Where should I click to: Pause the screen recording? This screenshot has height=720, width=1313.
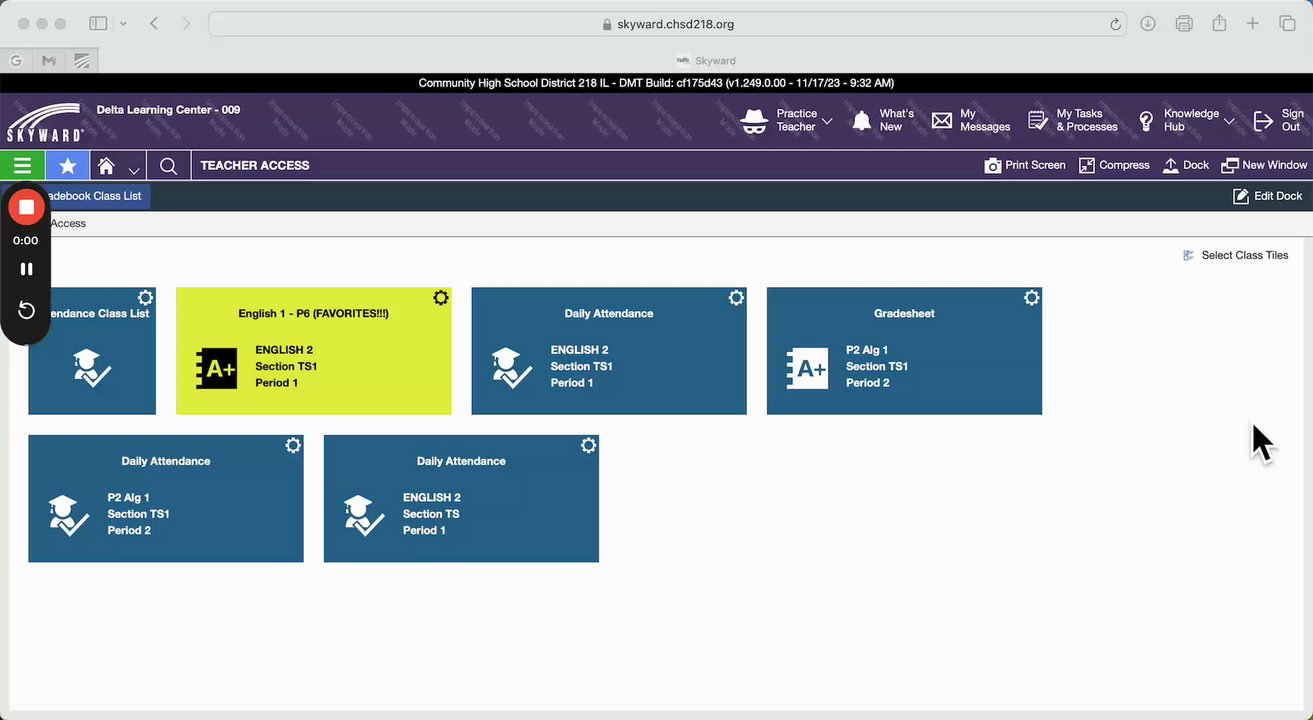coord(26,269)
